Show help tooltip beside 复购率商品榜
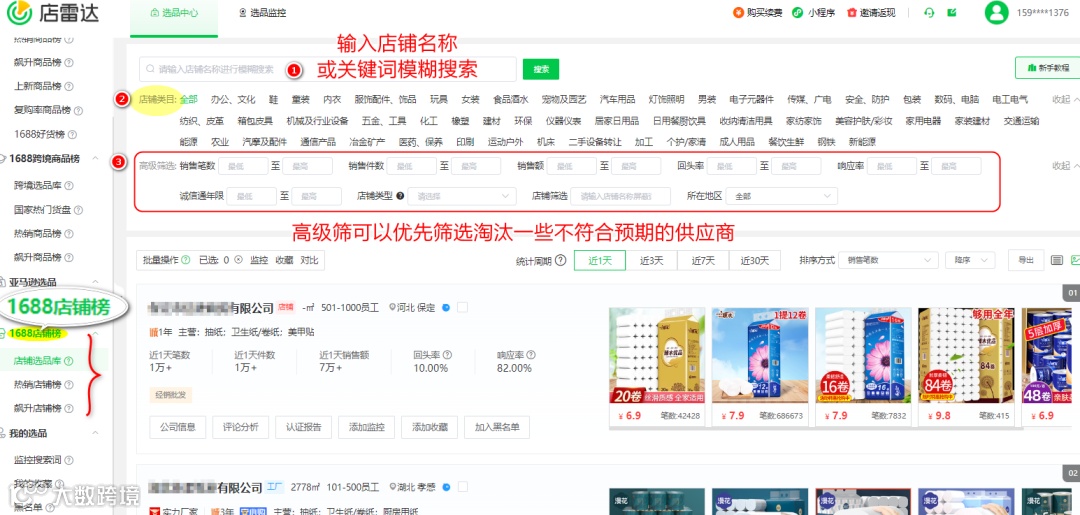 coord(78,110)
